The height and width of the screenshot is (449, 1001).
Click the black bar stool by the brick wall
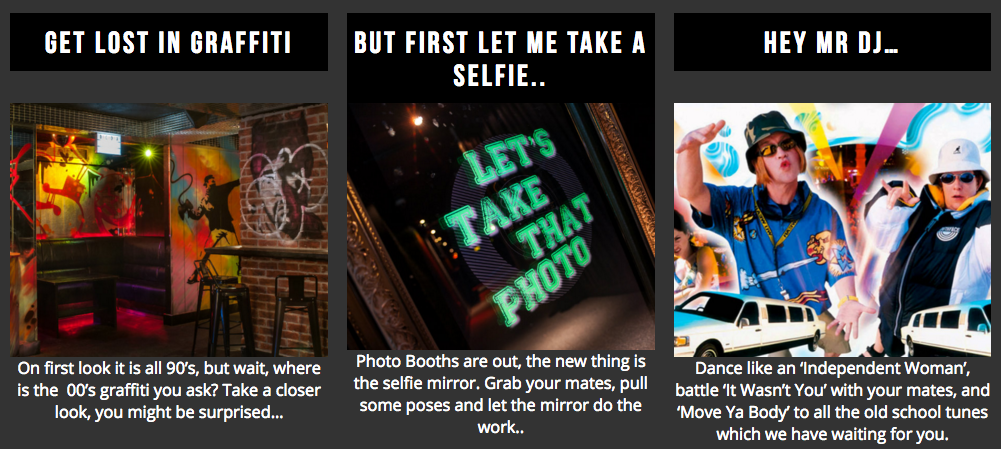pyautogui.click(x=297, y=316)
